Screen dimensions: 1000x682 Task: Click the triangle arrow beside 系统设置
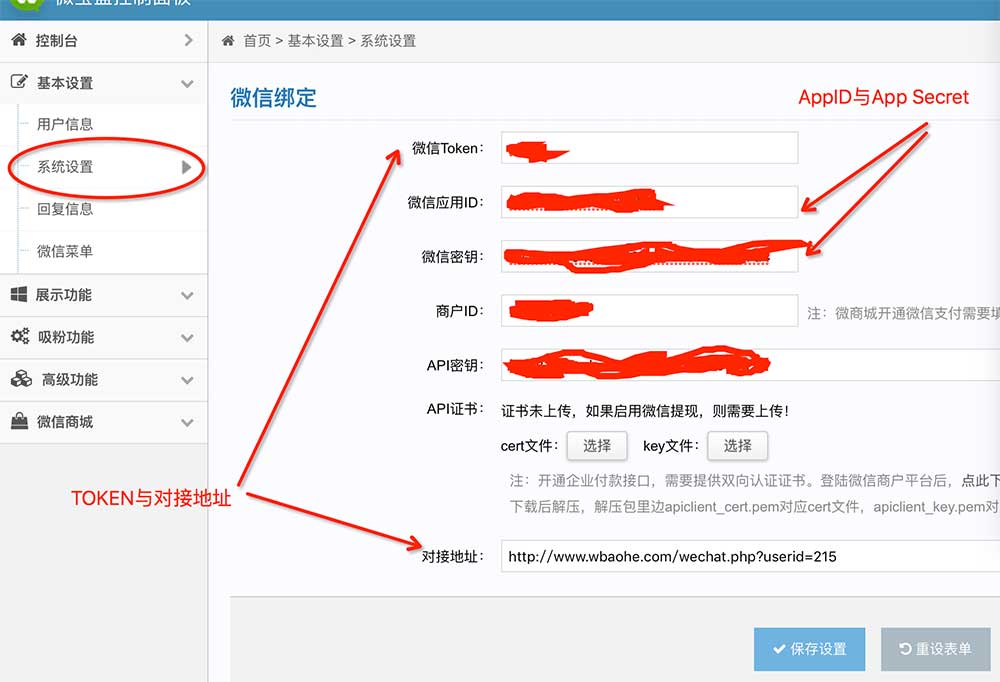186,167
